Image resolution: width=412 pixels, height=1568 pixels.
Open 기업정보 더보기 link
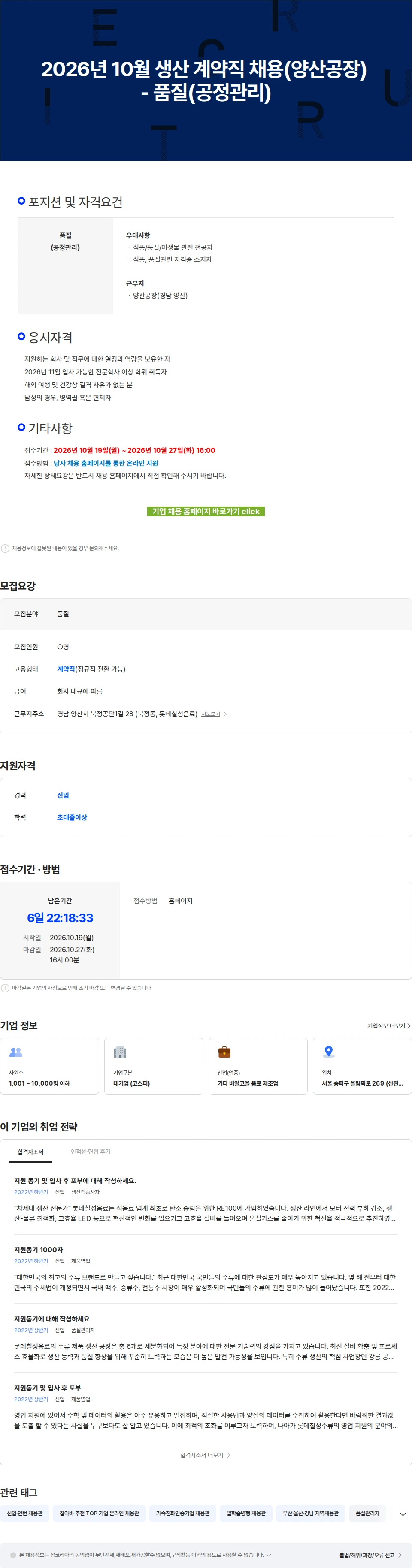point(389,1025)
